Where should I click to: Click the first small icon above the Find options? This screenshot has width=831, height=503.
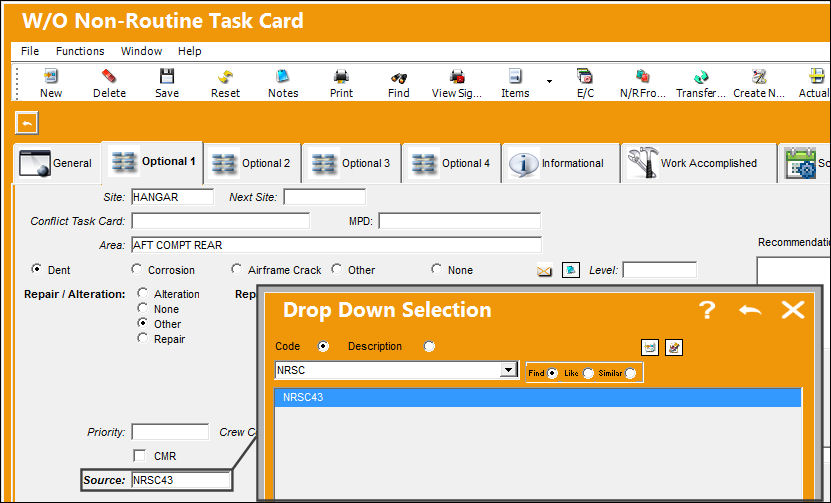pyautogui.click(x=650, y=348)
